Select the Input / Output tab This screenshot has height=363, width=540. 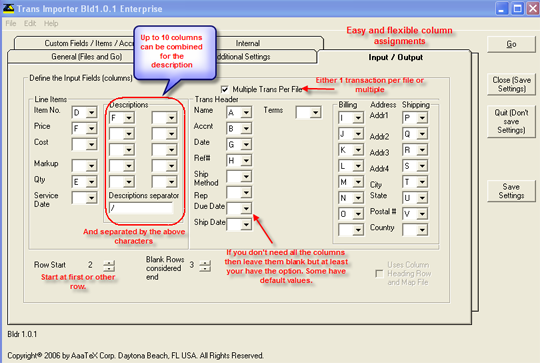coord(395,57)
